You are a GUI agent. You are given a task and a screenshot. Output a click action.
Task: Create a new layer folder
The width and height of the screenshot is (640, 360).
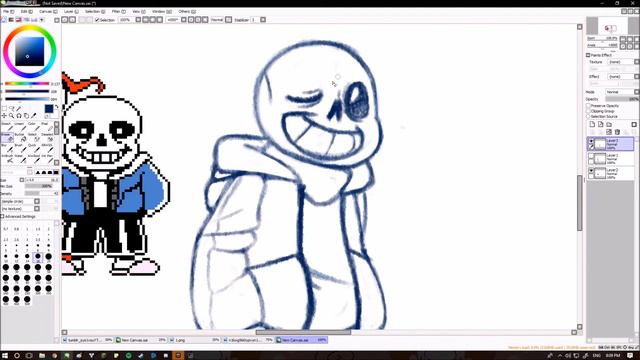pos(609,124)
